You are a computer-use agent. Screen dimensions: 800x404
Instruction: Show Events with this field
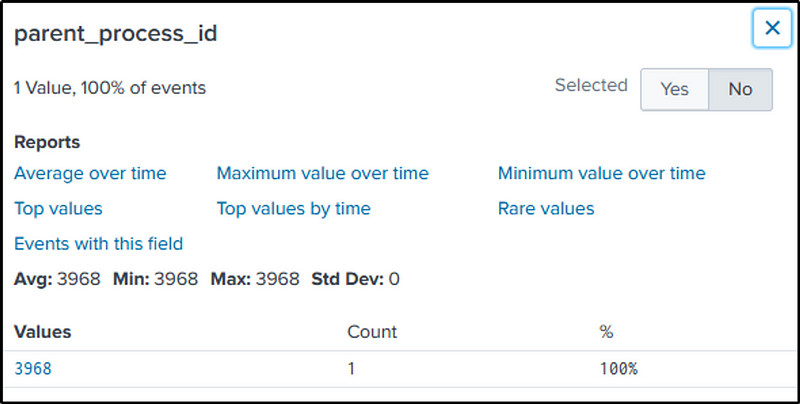tap(98, 243)
